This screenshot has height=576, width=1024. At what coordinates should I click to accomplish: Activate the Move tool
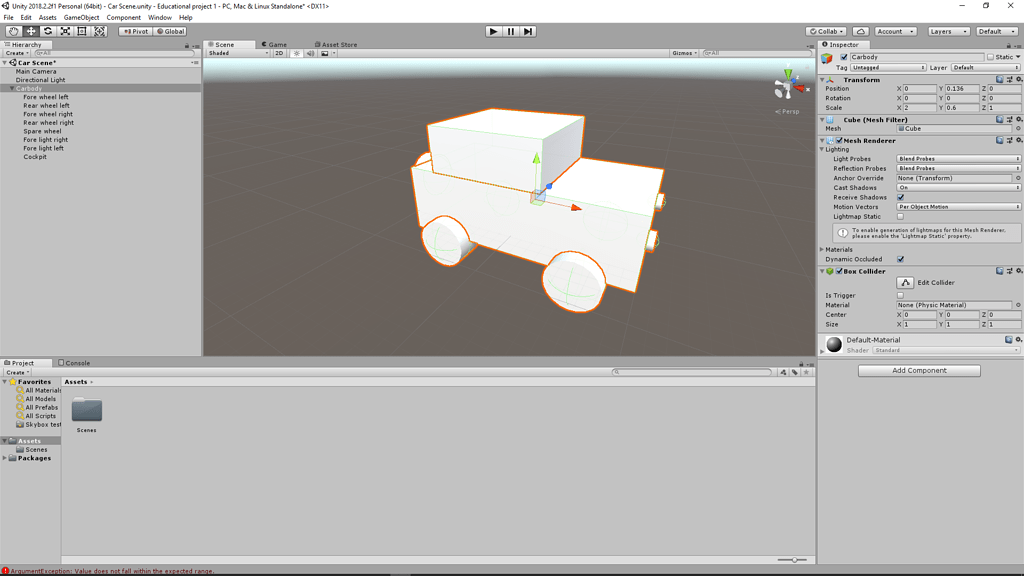pyautogui.click(x=31, y=31)
